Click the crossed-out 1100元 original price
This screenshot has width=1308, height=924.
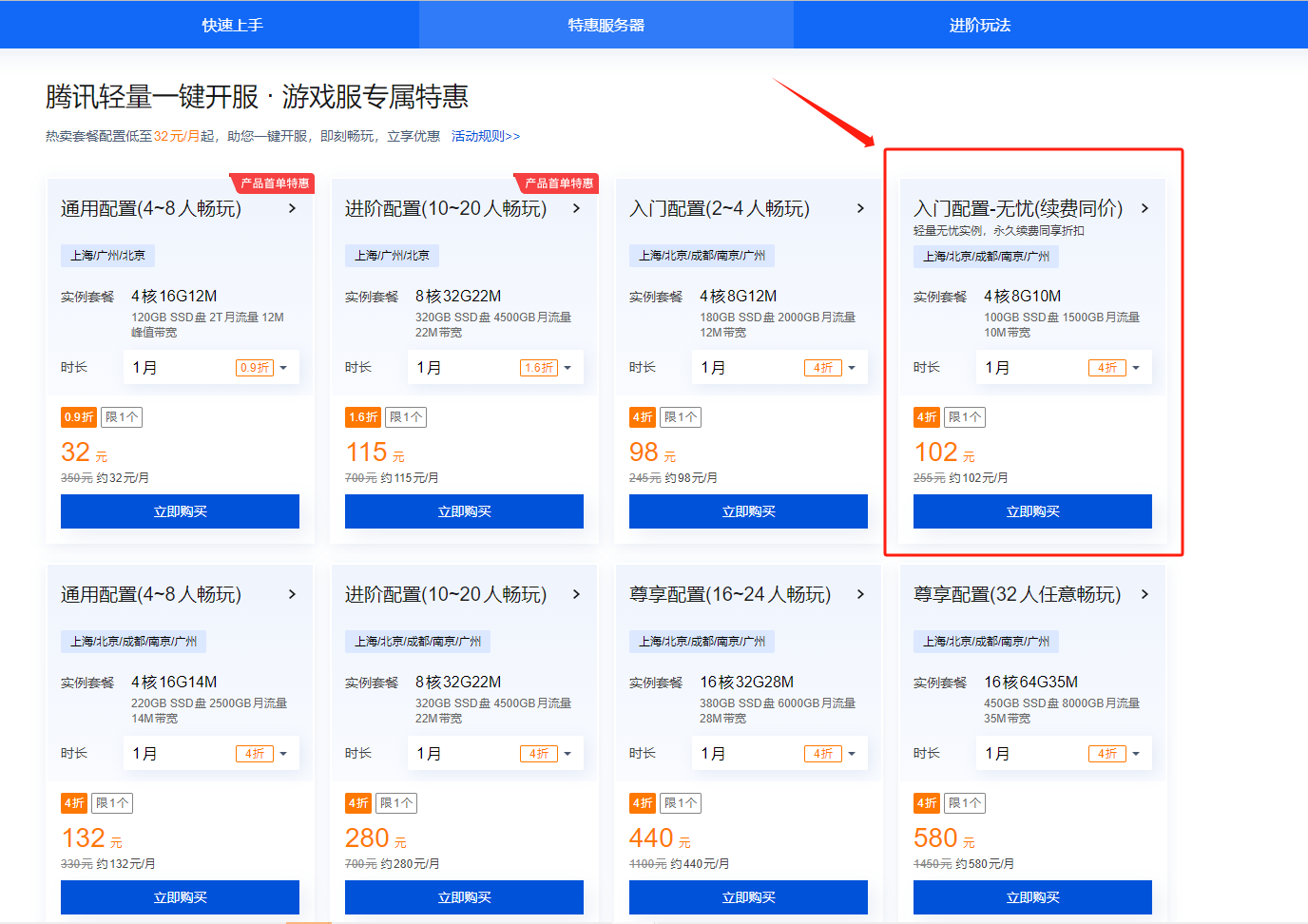coord(648,864)
